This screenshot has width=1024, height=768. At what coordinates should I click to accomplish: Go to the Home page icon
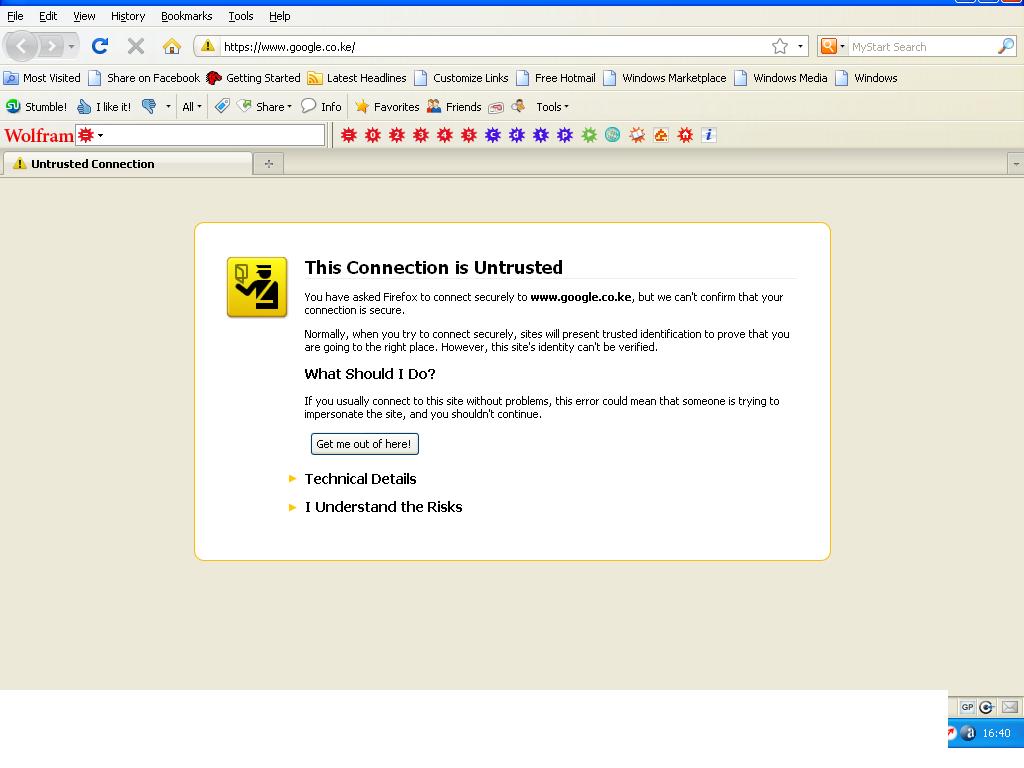pos(172,46)
